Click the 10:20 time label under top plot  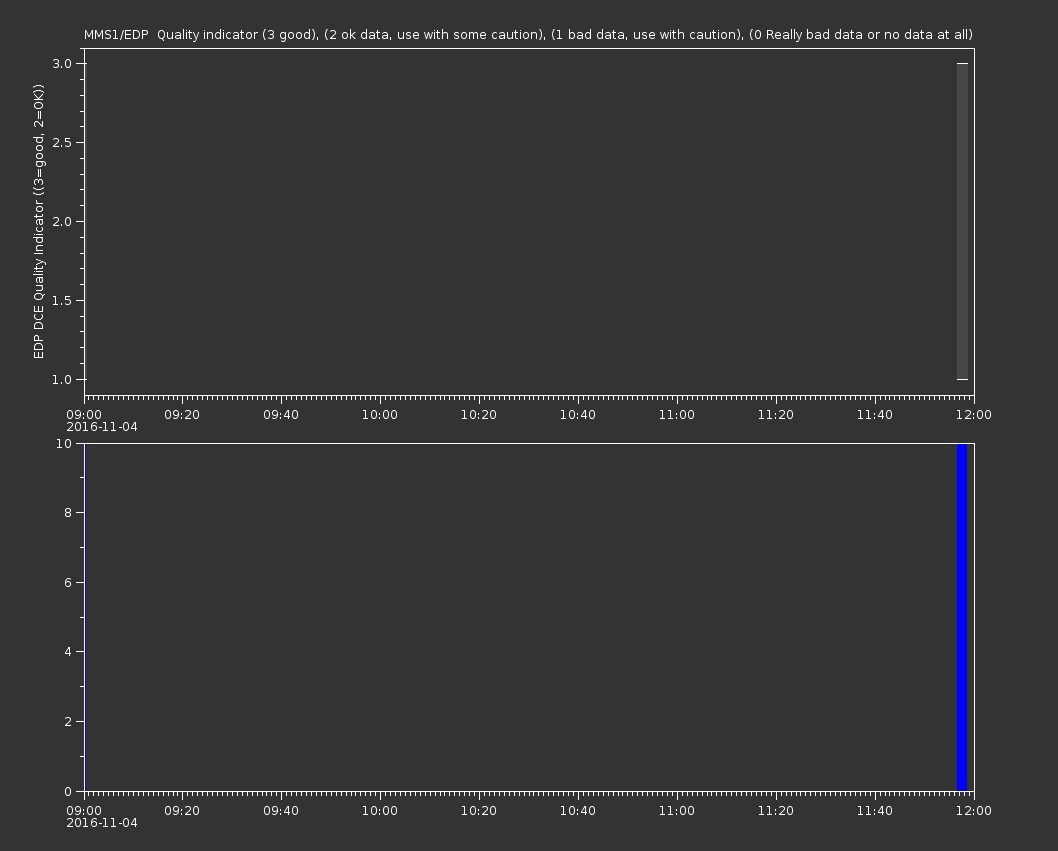[x=478, y=414]
